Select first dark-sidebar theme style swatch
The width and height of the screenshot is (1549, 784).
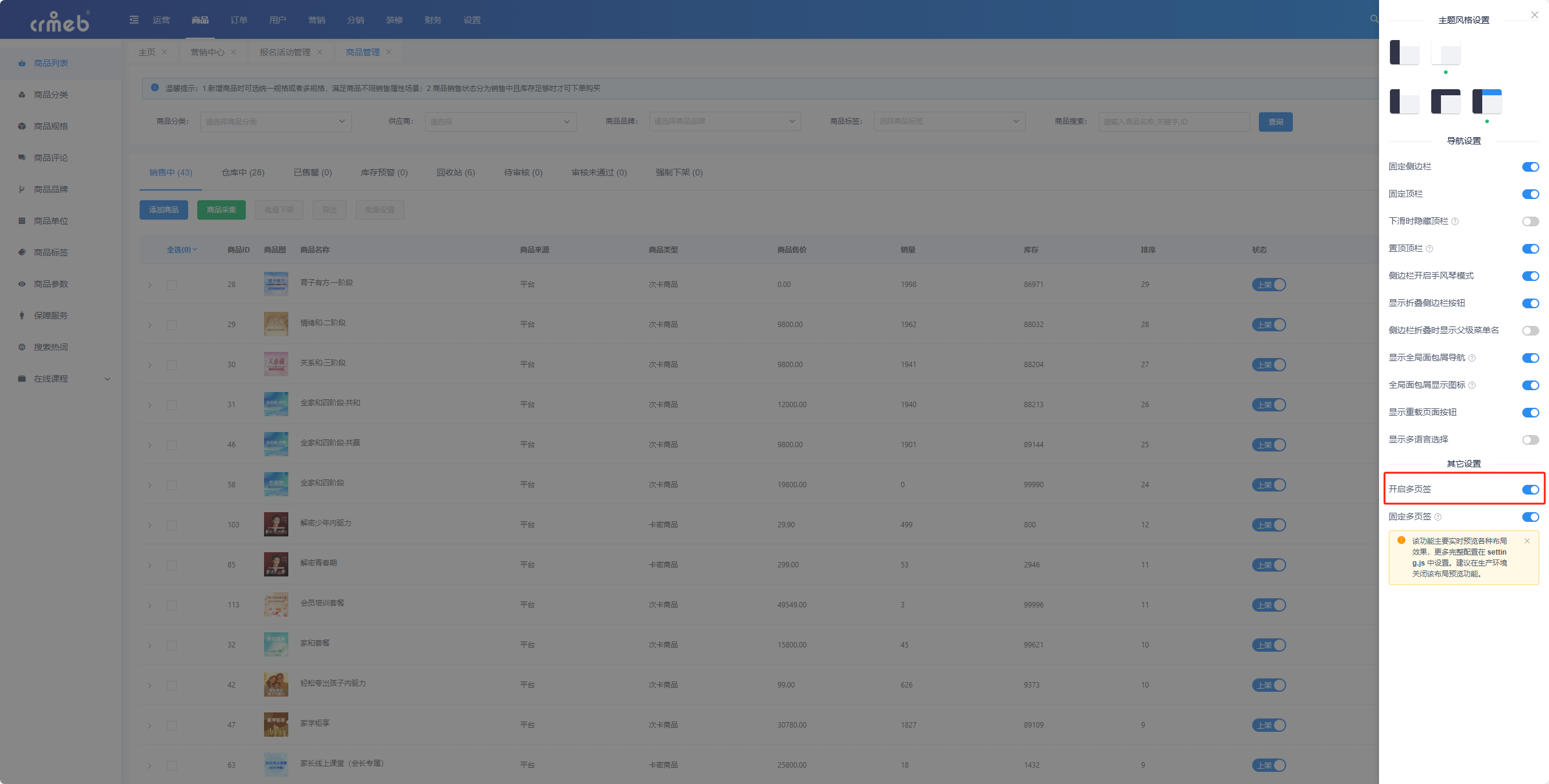click(x=1405, y=52)
